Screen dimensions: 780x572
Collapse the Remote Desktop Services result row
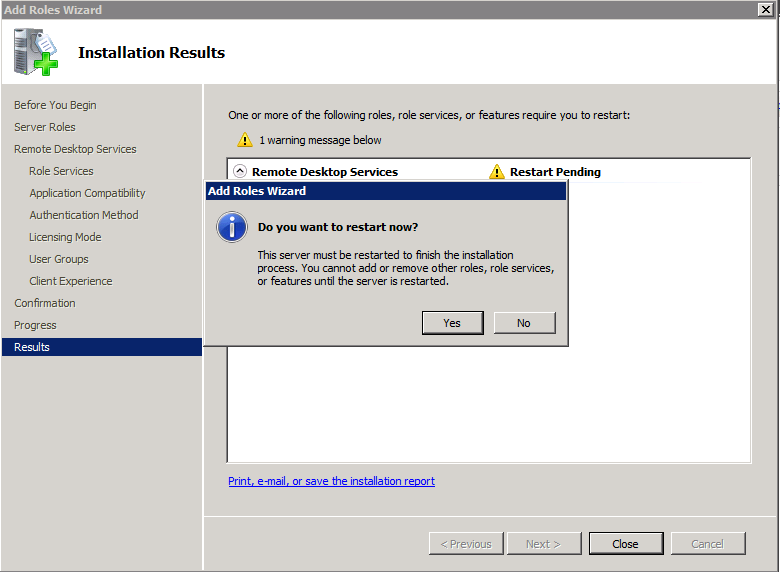(240, 171)
